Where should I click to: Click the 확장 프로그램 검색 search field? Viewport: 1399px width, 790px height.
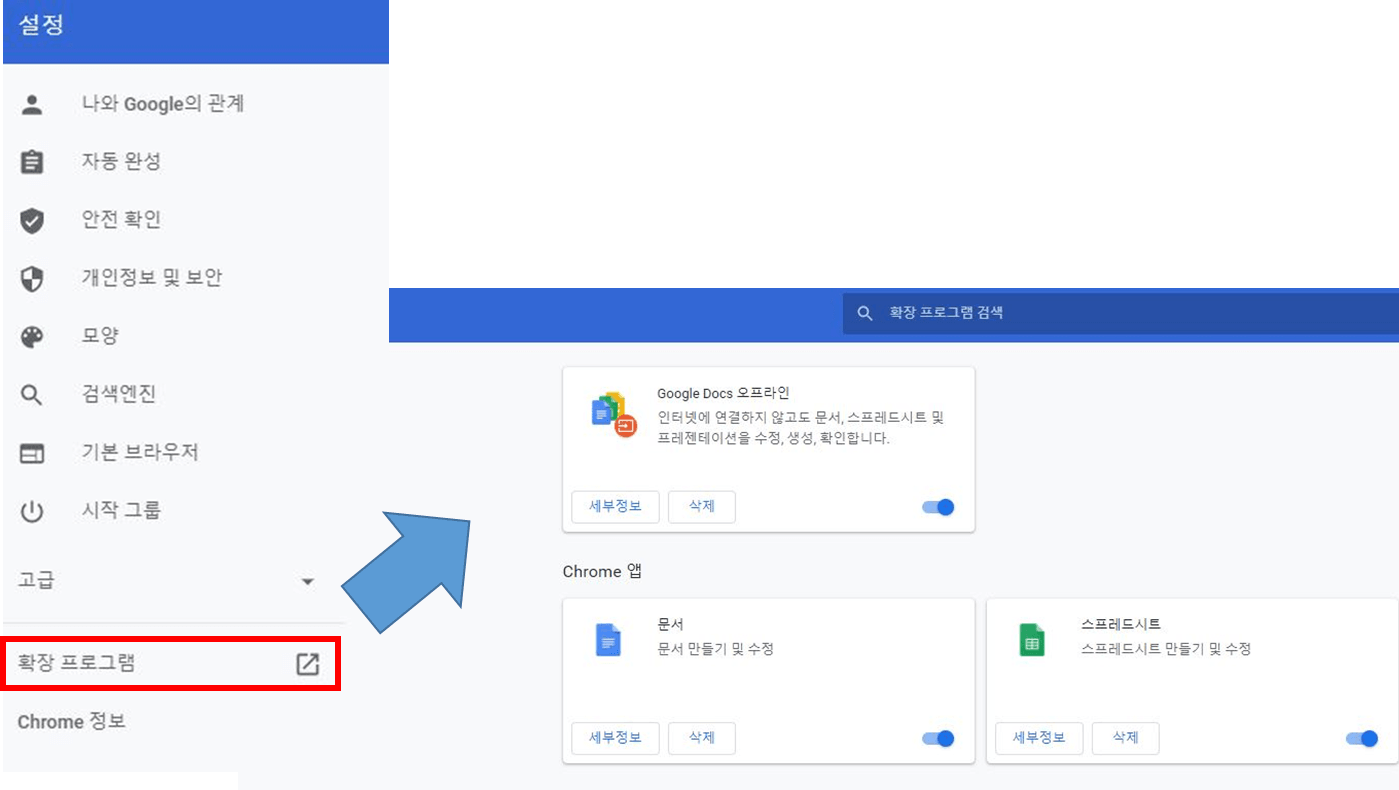point(1120,313)
